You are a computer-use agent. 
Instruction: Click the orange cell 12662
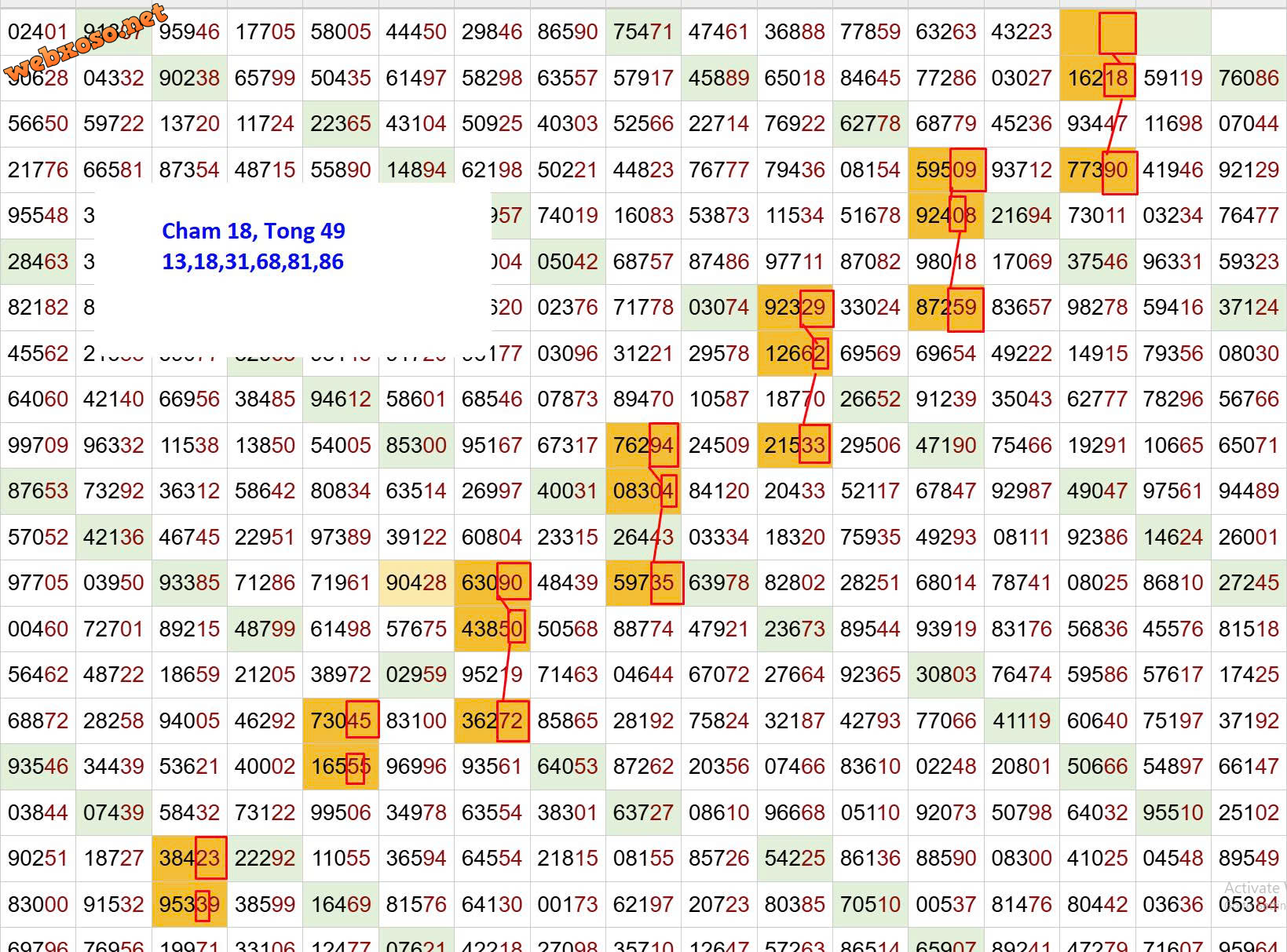(794, 354)
